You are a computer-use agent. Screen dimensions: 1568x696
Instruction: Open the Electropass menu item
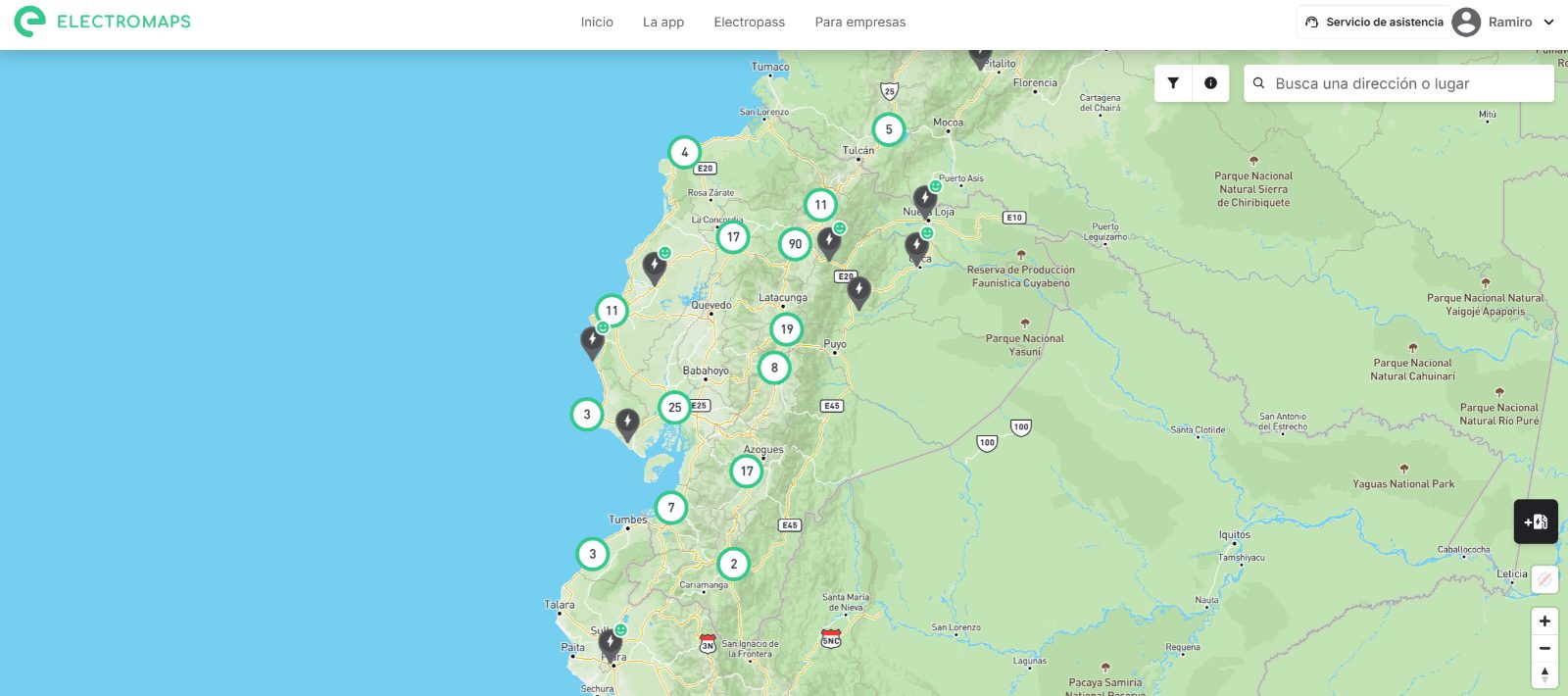750,22
